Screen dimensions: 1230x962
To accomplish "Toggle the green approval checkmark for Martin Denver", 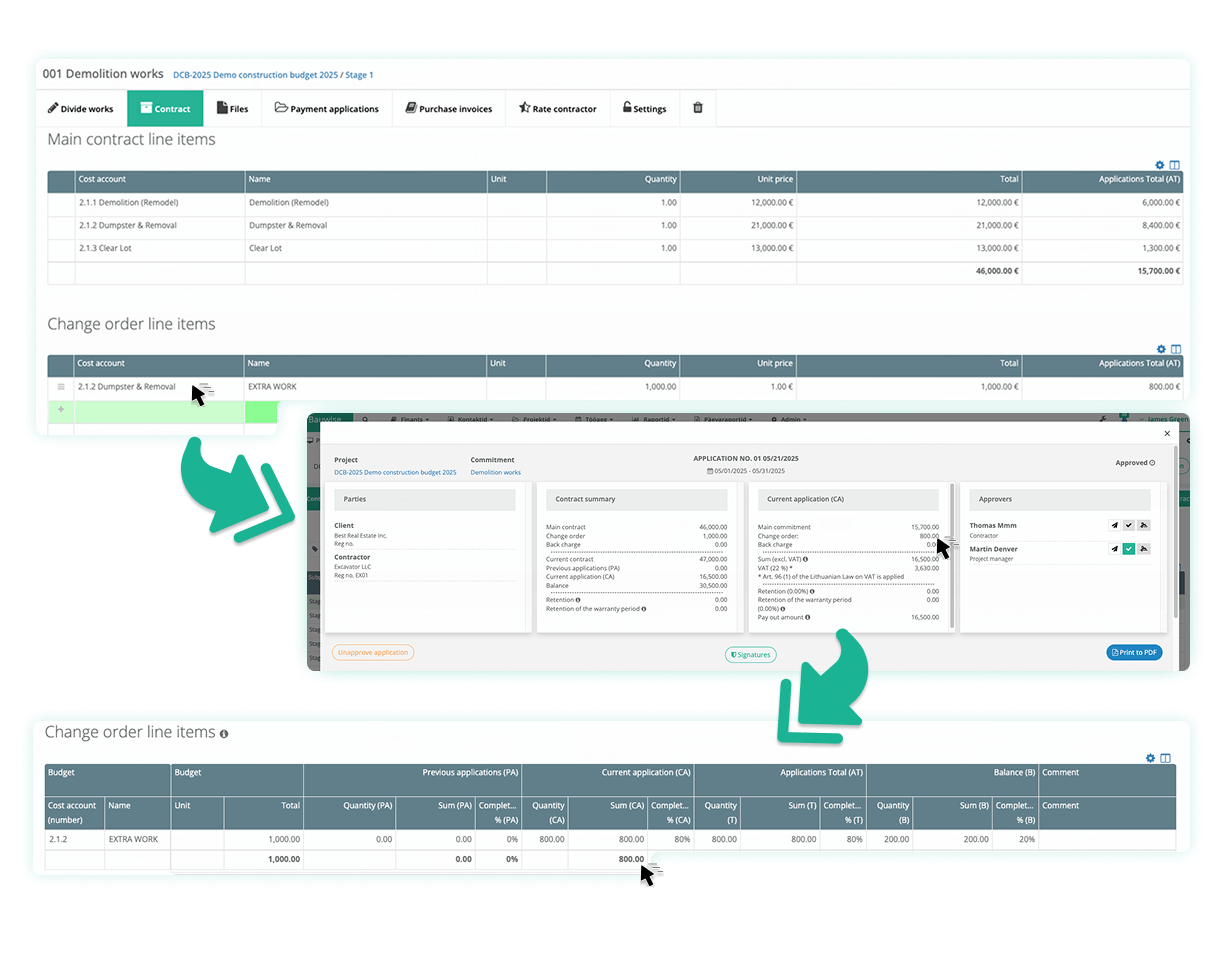I will coord(1131,548).
